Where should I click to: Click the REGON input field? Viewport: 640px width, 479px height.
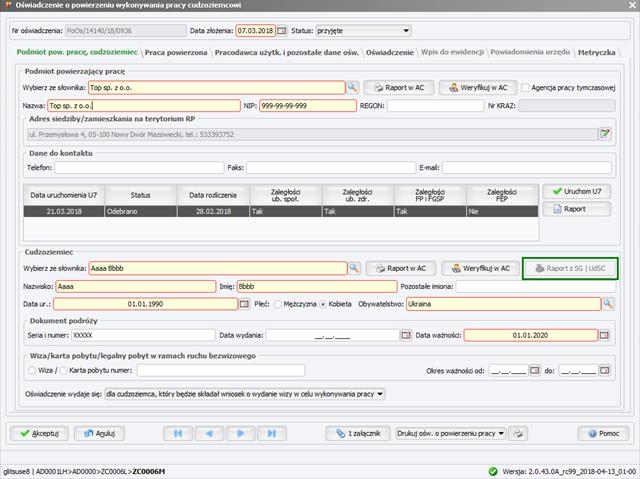(435, 106)
